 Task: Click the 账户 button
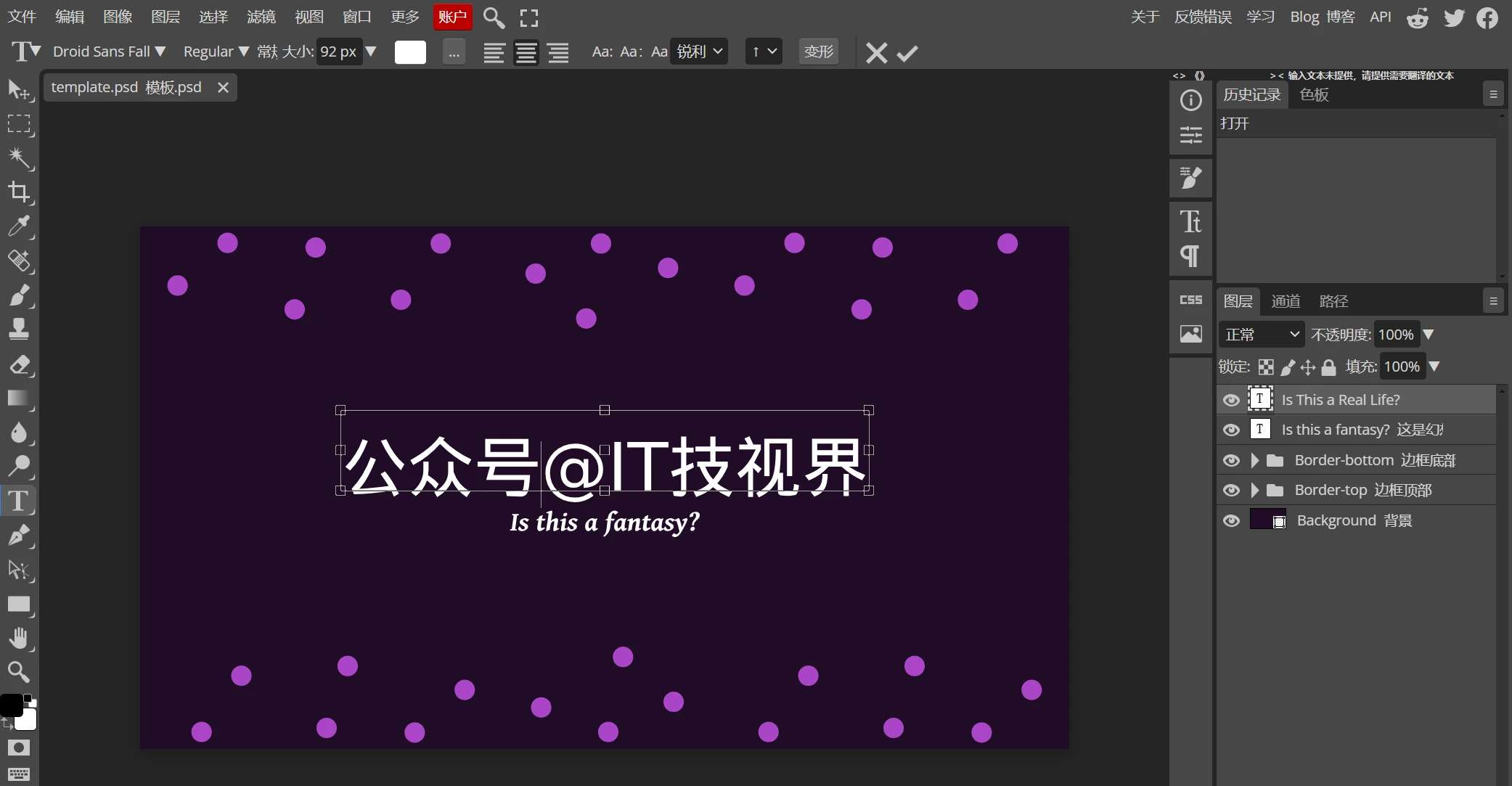pos(453,17)
